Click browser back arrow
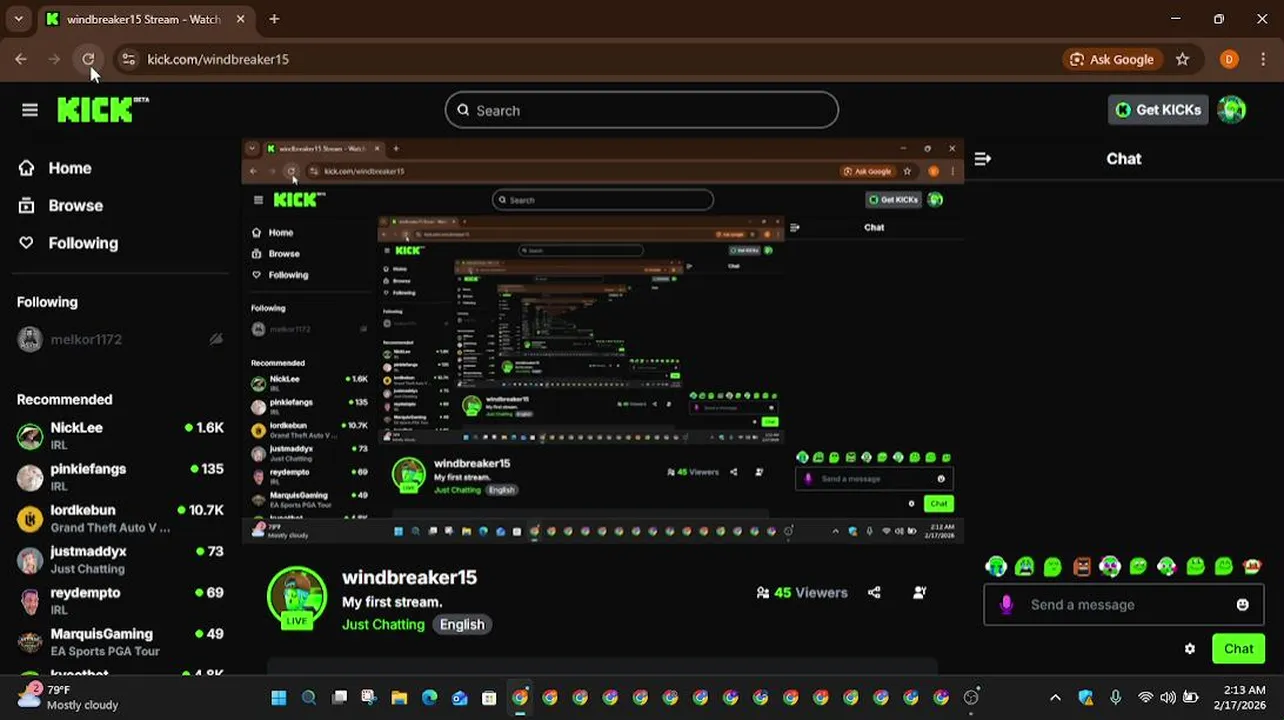1284x720 pixels. [21, 59]
